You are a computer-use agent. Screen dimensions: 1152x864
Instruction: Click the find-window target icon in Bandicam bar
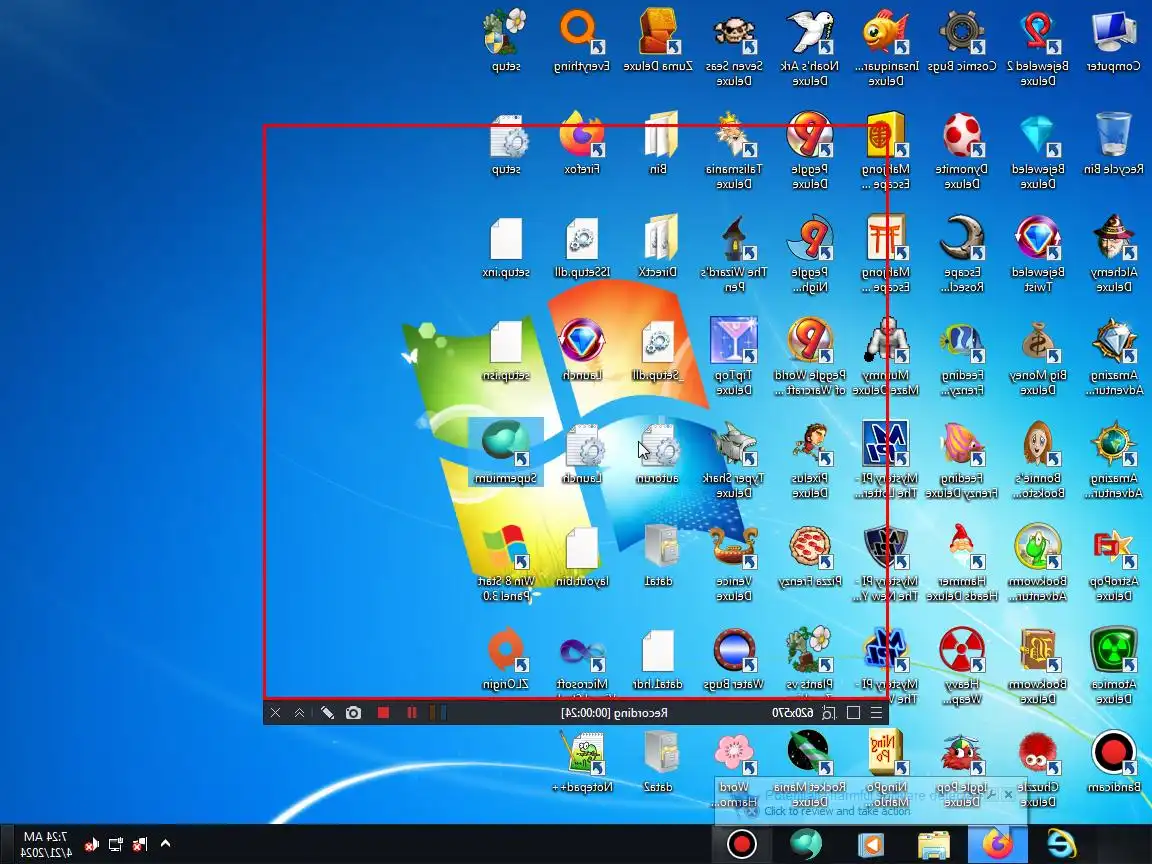(829, 713)
